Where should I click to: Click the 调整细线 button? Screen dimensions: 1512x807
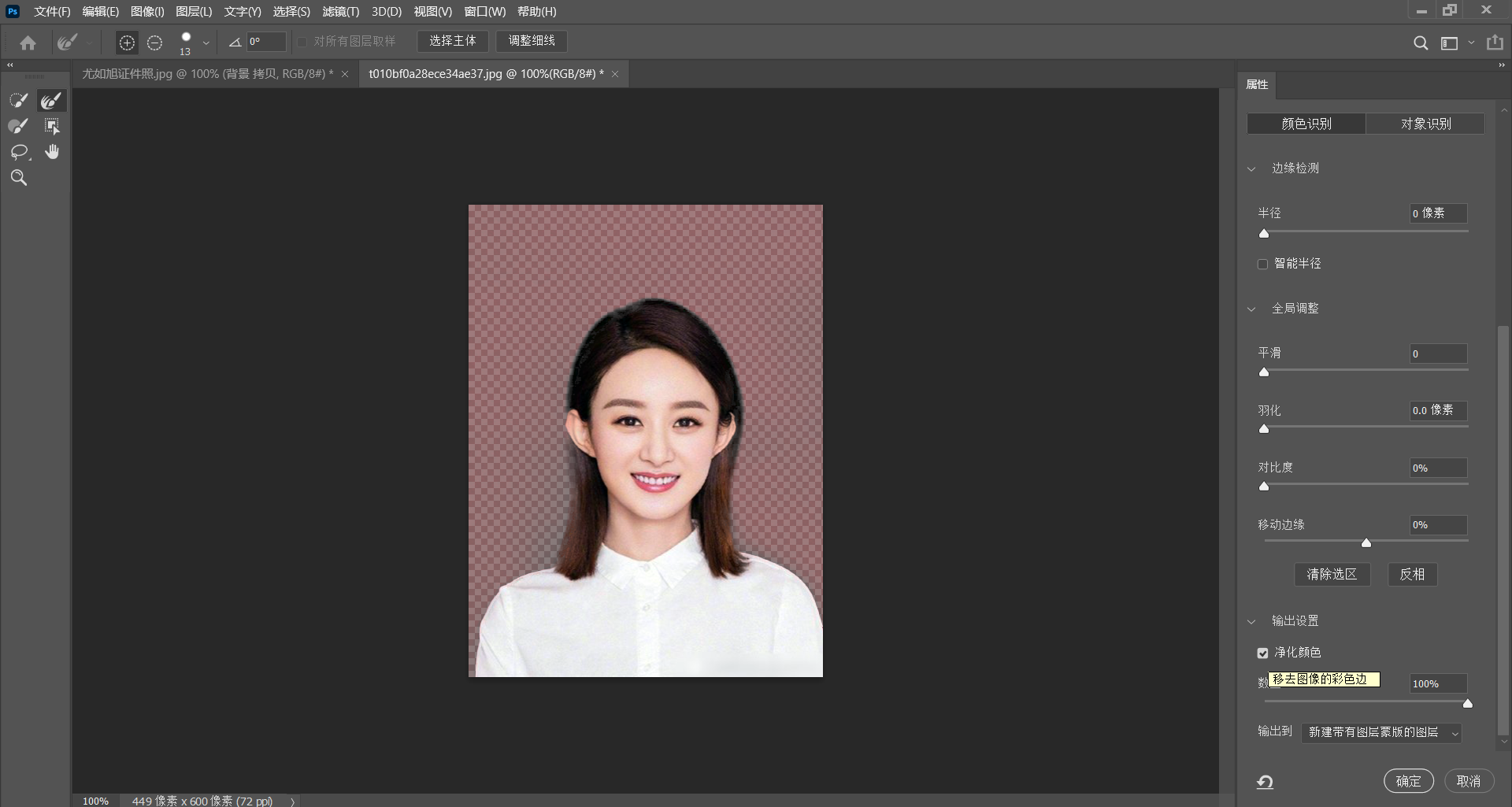click(532, 41)
